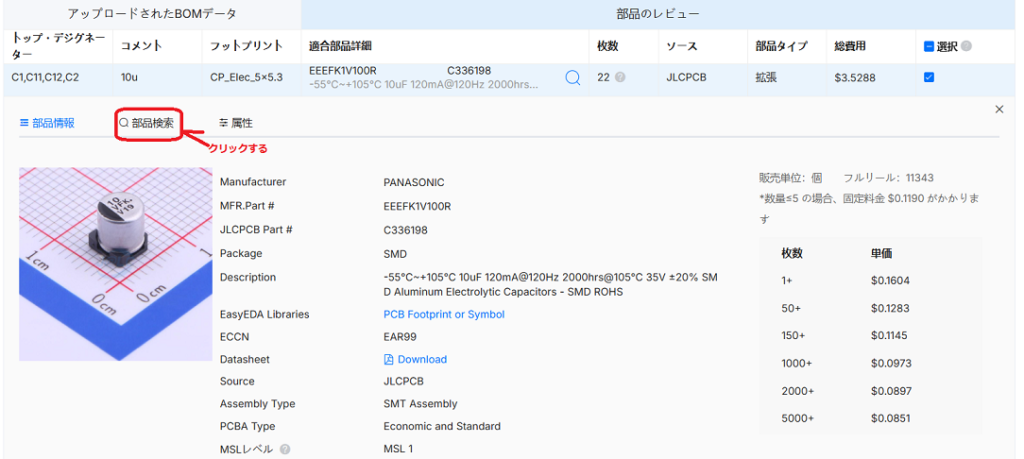Click the 部品タイプ column header
The image size is (1024, 459).
pos(781,46)
